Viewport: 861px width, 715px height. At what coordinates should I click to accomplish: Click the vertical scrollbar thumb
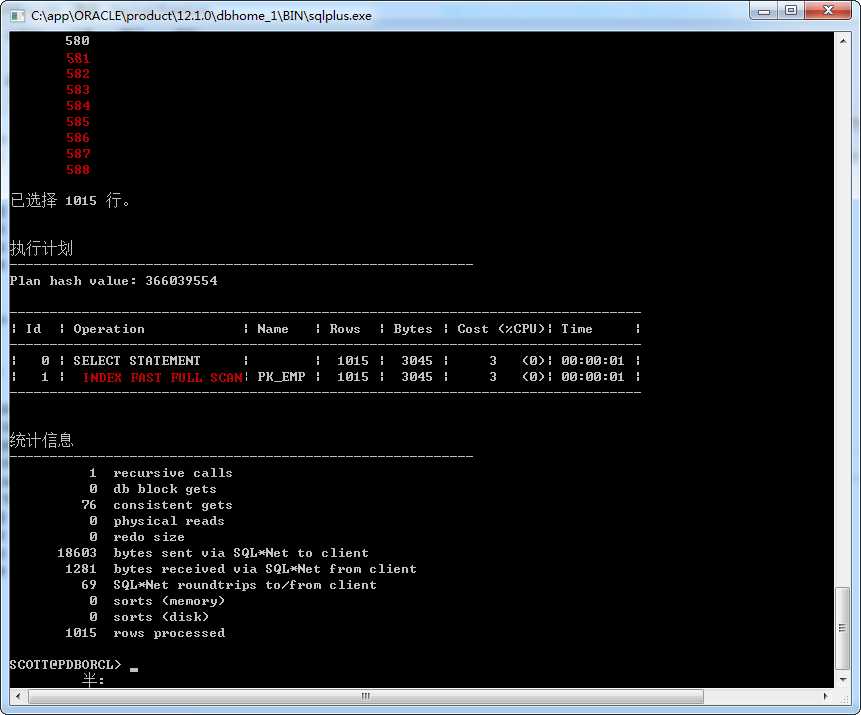pos(842,629)
